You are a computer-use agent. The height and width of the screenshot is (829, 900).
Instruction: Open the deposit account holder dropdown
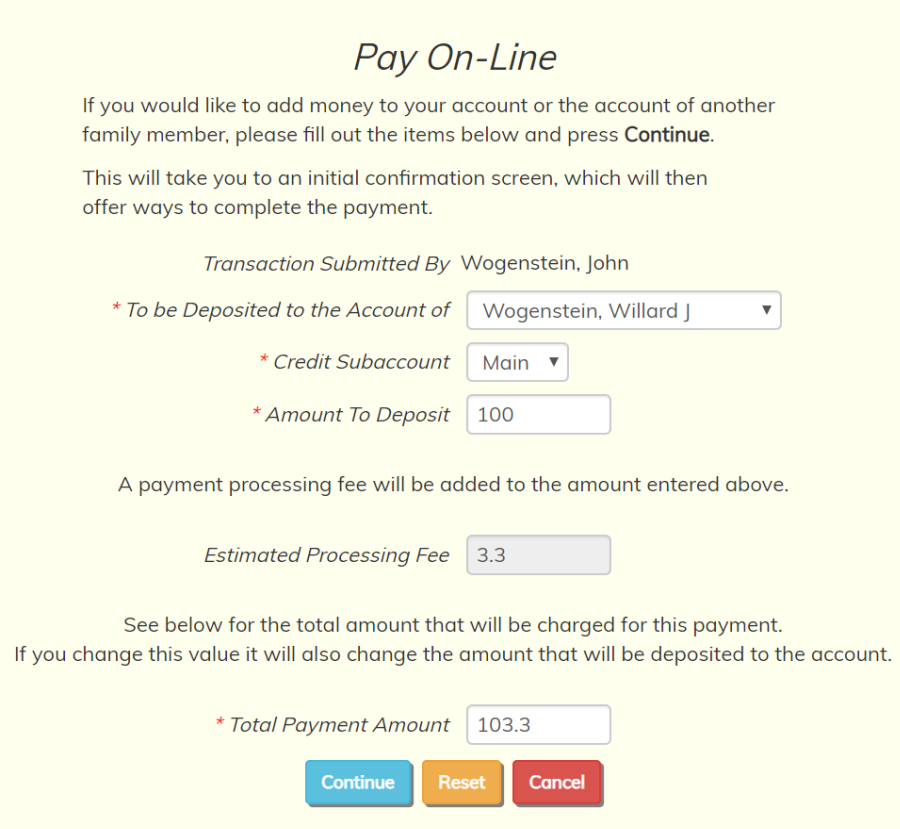coord(623,310)
